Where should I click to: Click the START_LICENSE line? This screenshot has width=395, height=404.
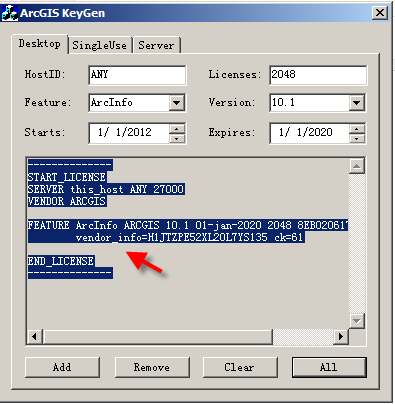tap(67, 177)
